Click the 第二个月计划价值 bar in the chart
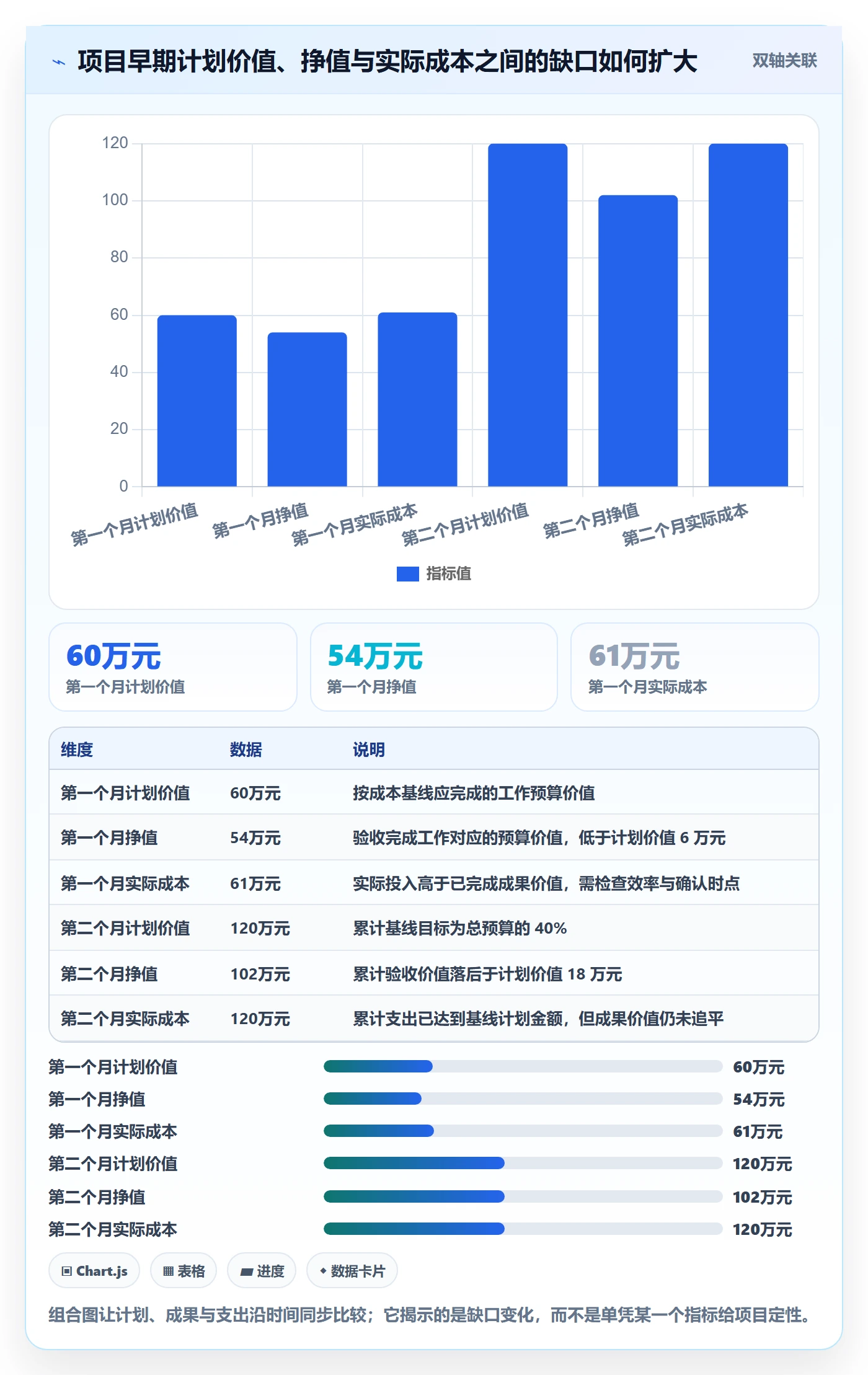 [528, 315]
